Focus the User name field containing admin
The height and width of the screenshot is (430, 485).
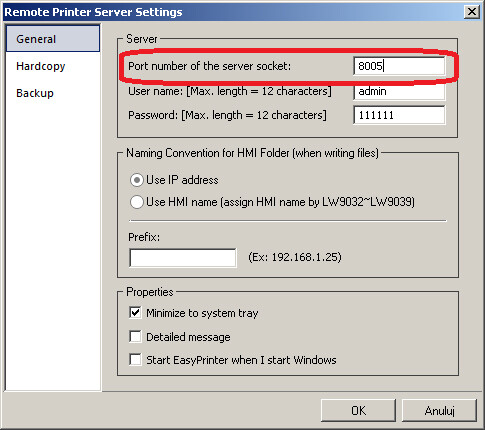(399, 91)
